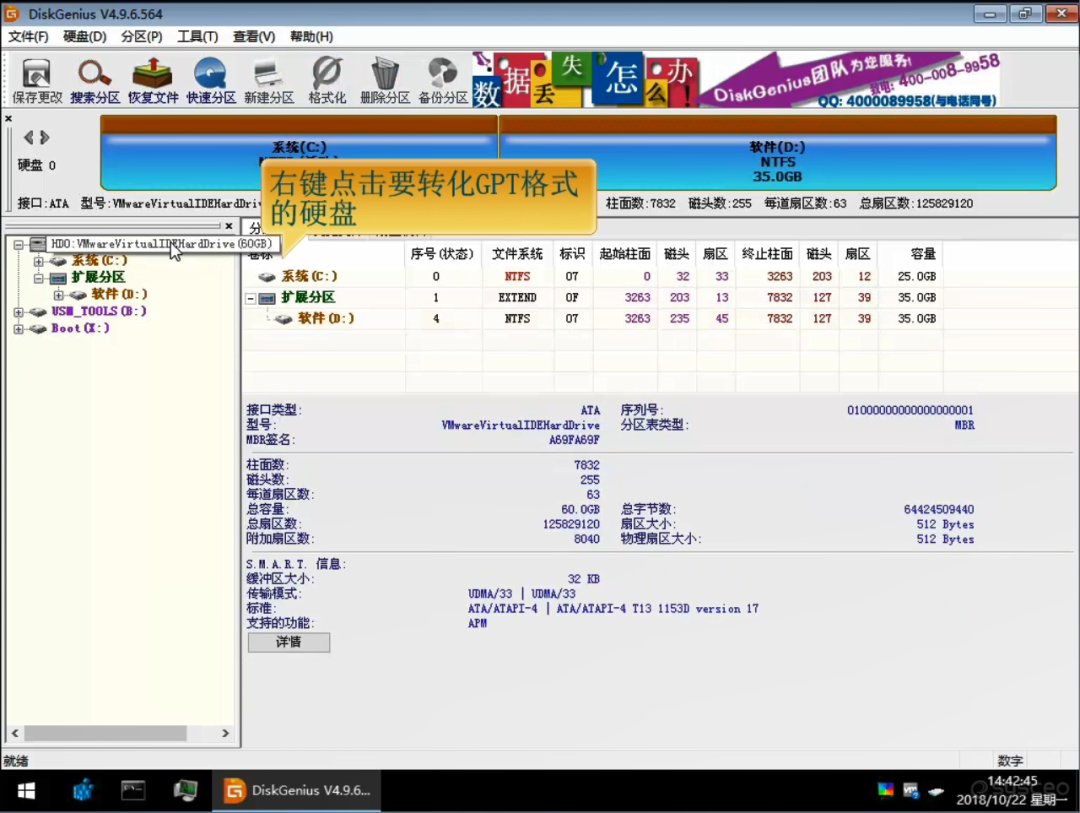The width and height of the screenshot is (1080, 813).
Task: Click the 删除分区 (Delete Partition) trash icon
Action: [385, 80]
